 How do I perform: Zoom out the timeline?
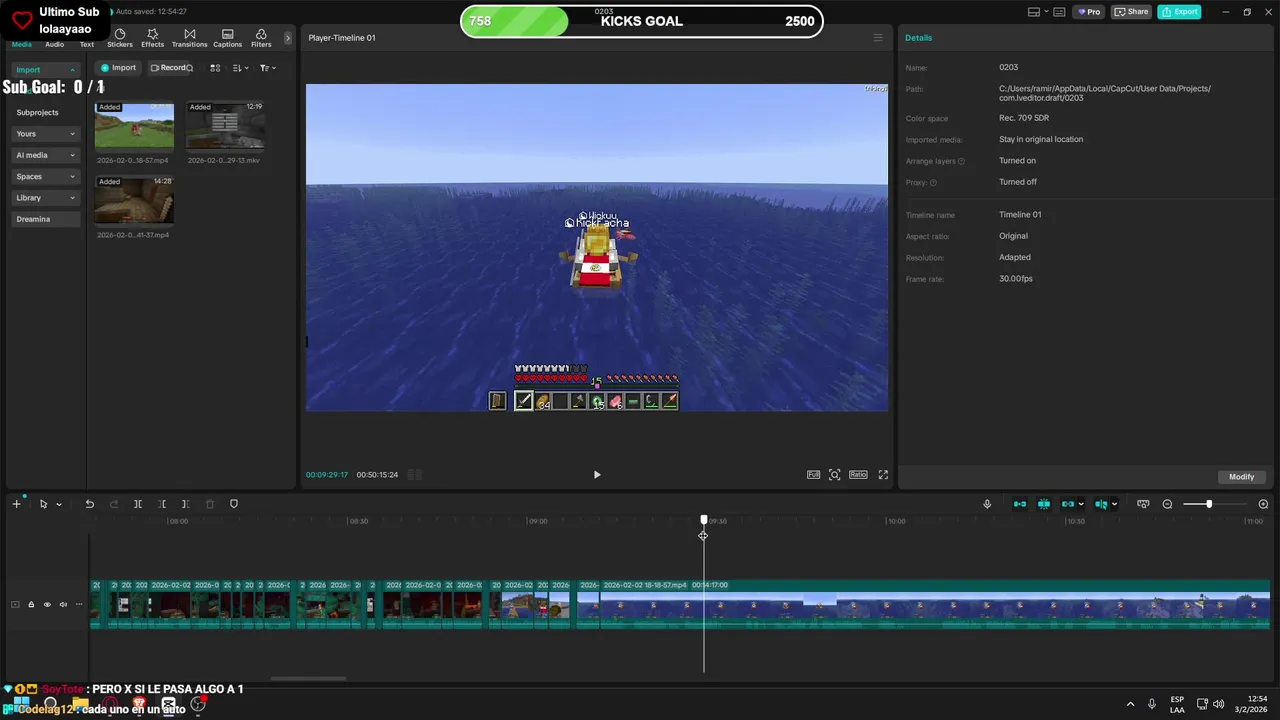coord(1167,504)
